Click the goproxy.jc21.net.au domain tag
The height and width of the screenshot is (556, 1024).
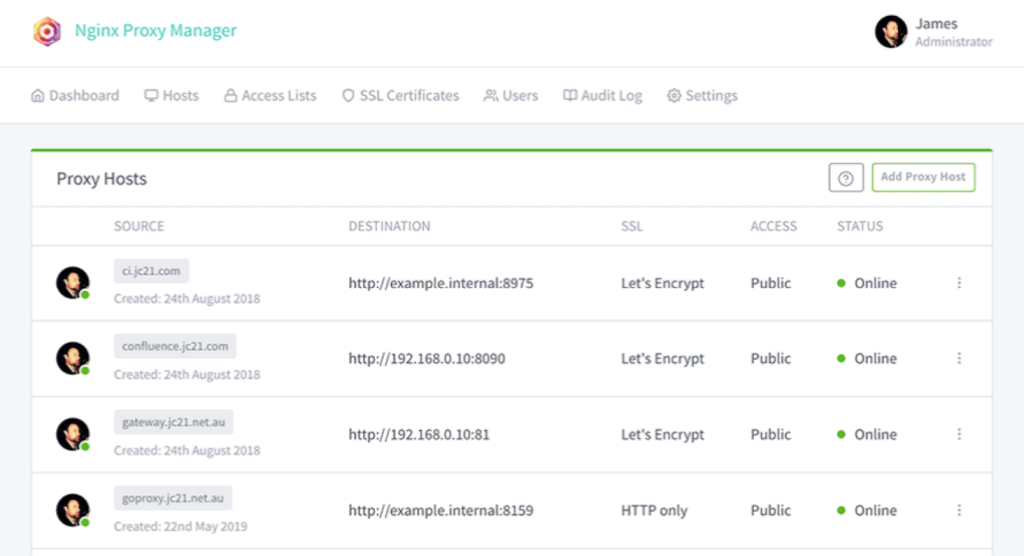[x=172, y=498]
